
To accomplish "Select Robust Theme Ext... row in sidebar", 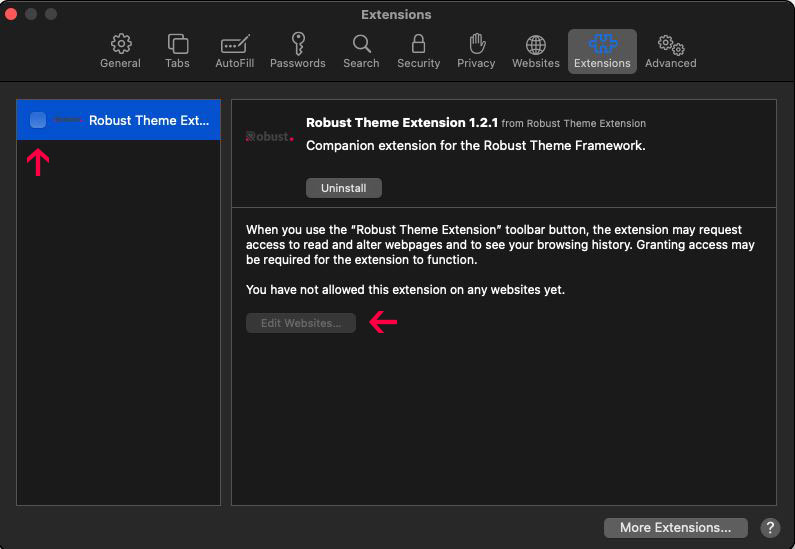I will 119,120.
